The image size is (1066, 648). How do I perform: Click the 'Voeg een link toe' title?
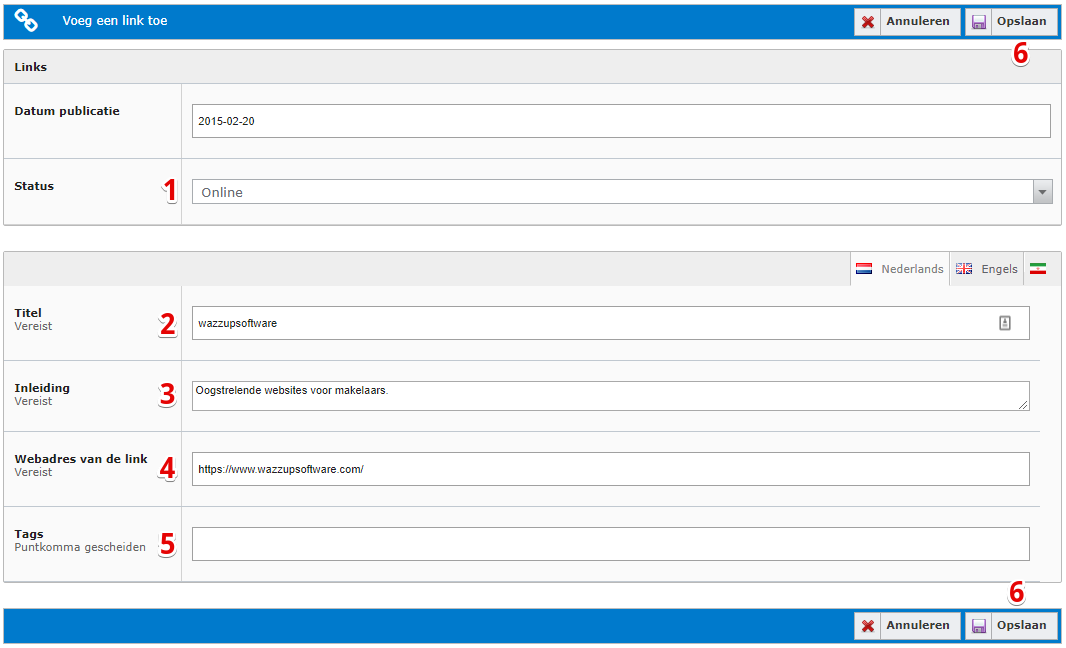(115, 20)
